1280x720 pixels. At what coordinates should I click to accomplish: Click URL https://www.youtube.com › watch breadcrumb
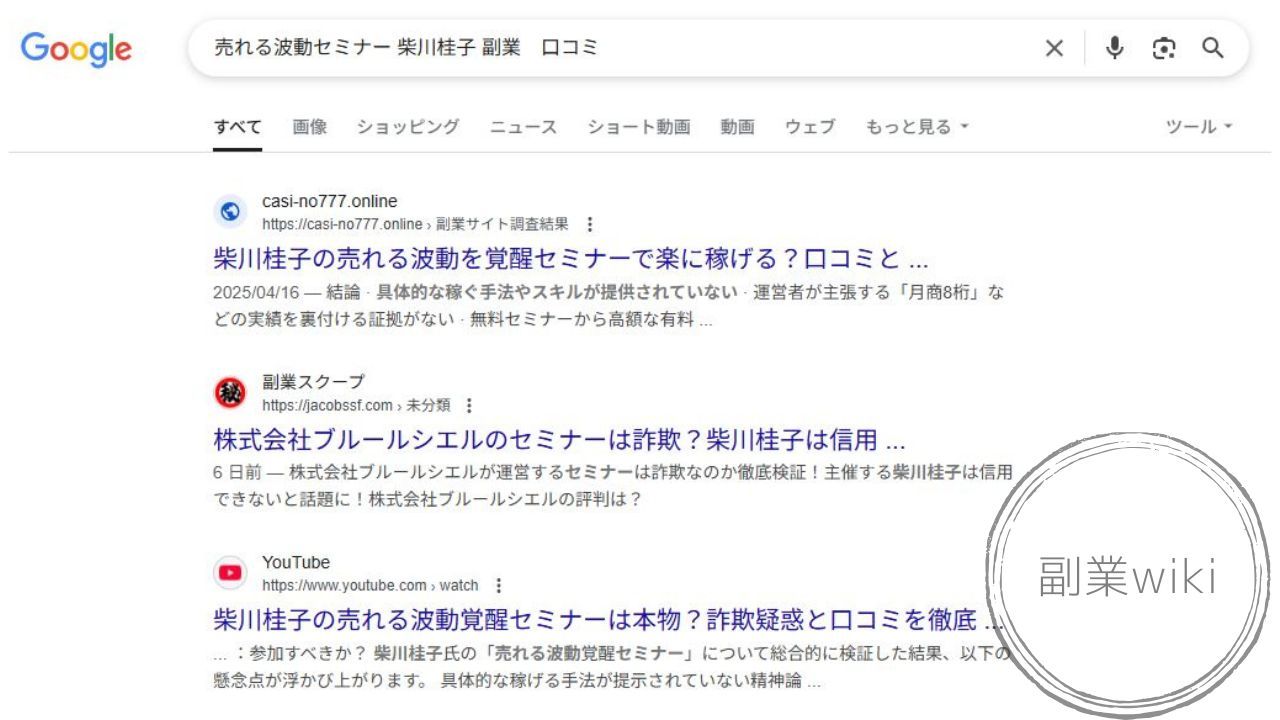point(370,585)
